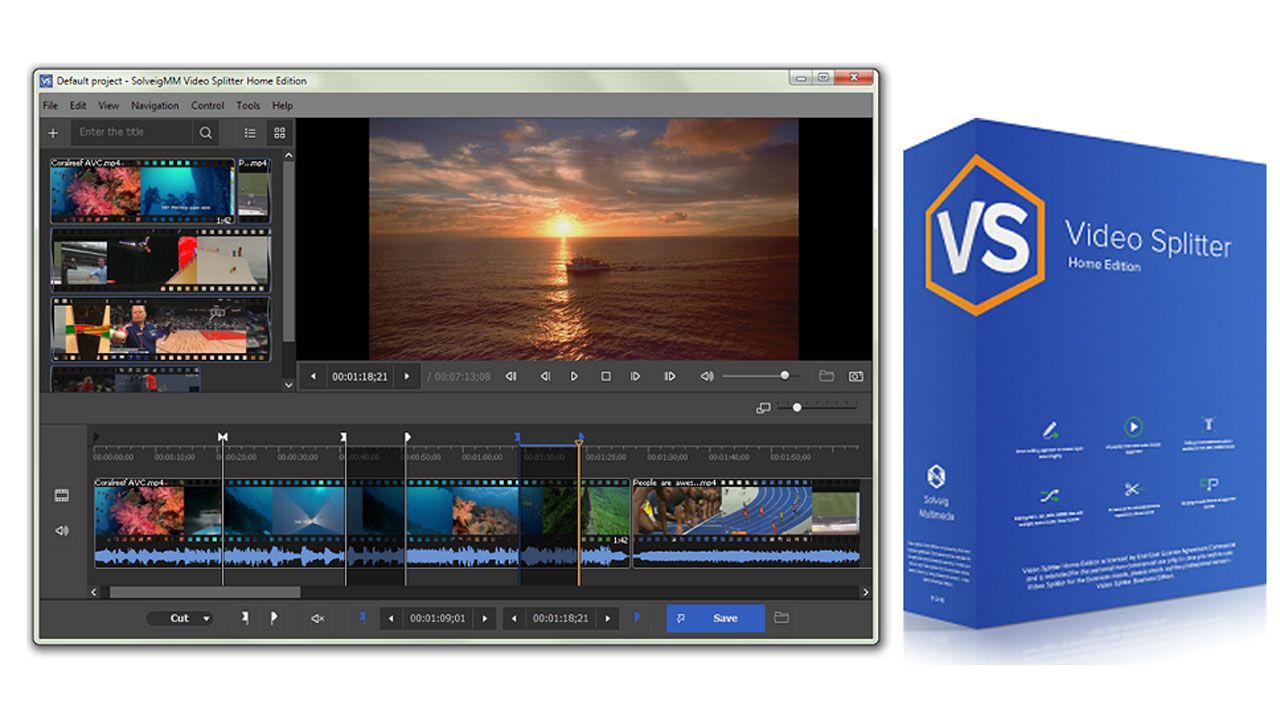Open output folder icon next to Save
Screen dimensions: 1280x721
coord(782,618)
